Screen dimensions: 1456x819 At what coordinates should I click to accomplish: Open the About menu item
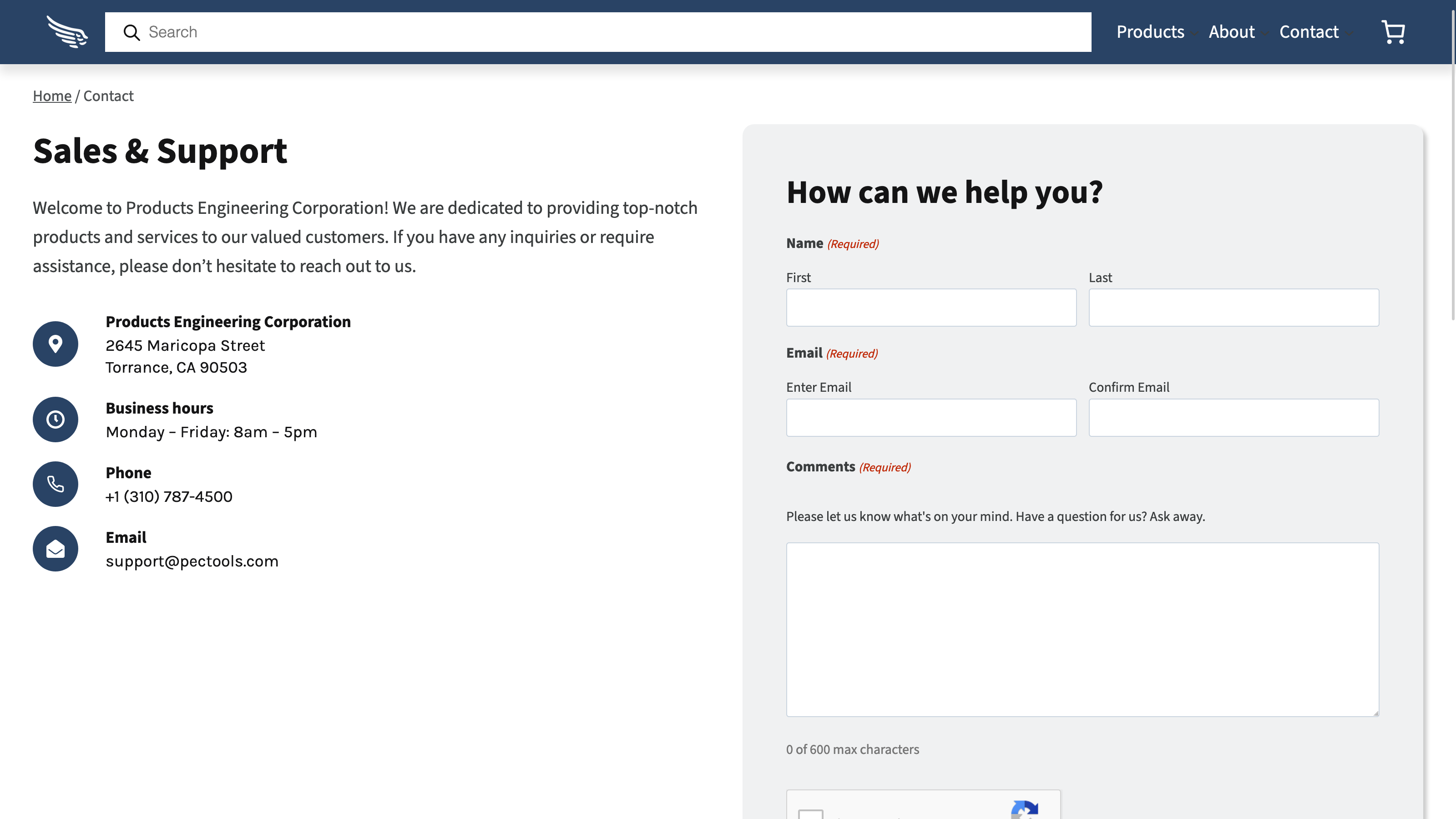click(x=1231, y=32)
